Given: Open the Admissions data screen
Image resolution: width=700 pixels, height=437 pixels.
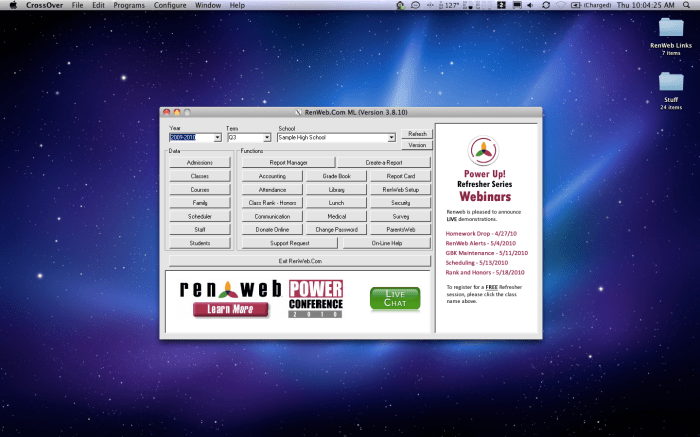Looking at the screenshot, I should (x=200, y=162).
